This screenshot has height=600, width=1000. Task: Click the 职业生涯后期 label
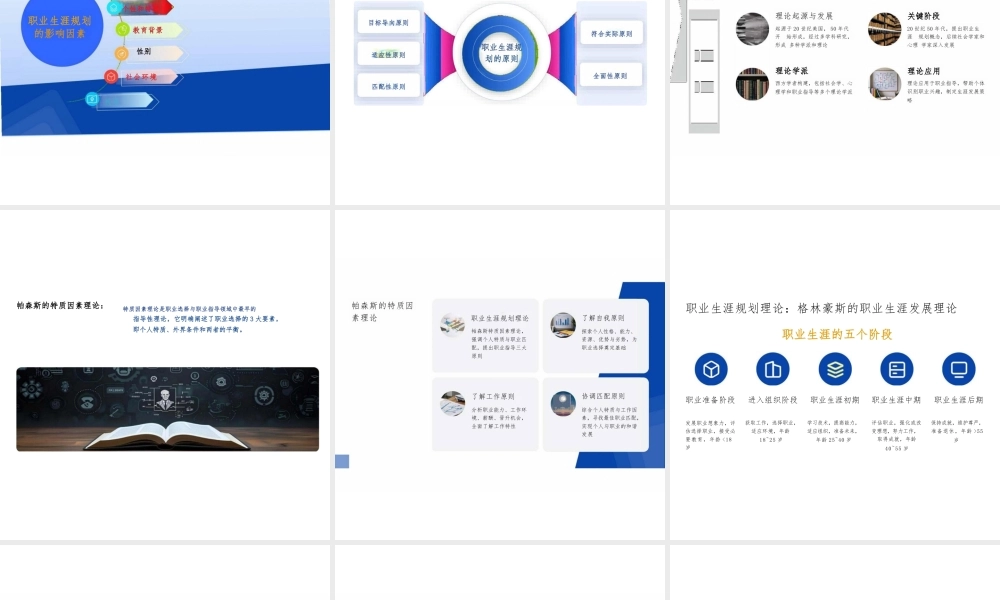(959, 400)
